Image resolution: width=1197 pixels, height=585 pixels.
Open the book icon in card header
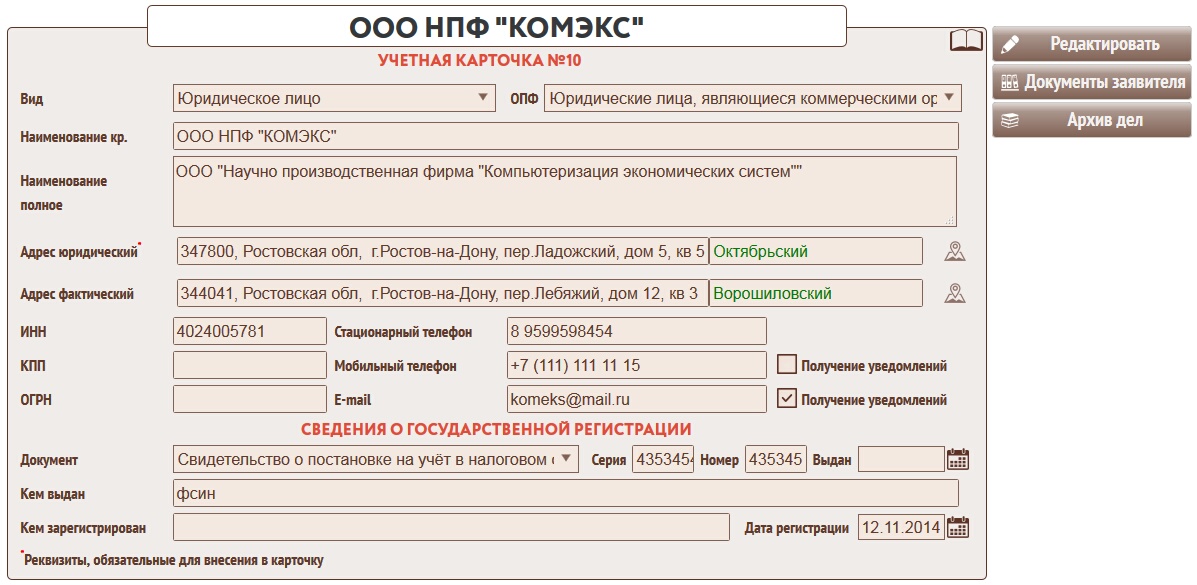[x=965, y=41]
